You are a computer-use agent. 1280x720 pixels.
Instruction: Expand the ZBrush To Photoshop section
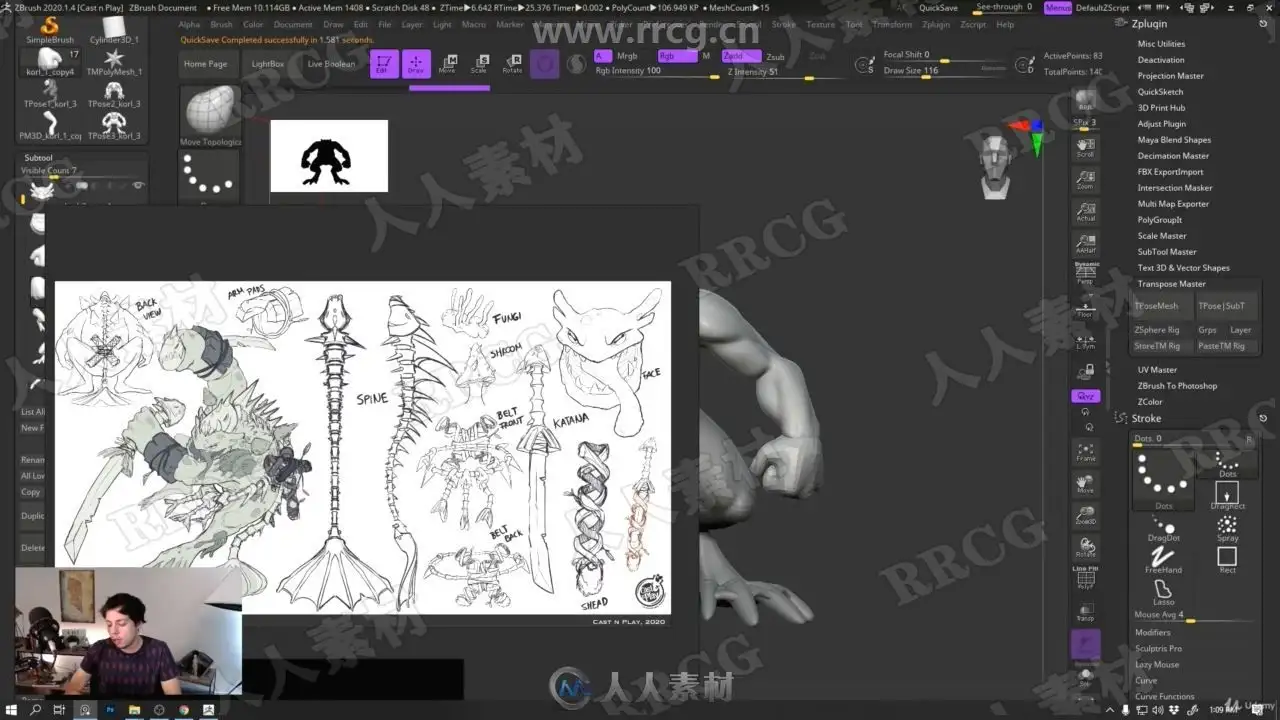(x=1177, y=386)
